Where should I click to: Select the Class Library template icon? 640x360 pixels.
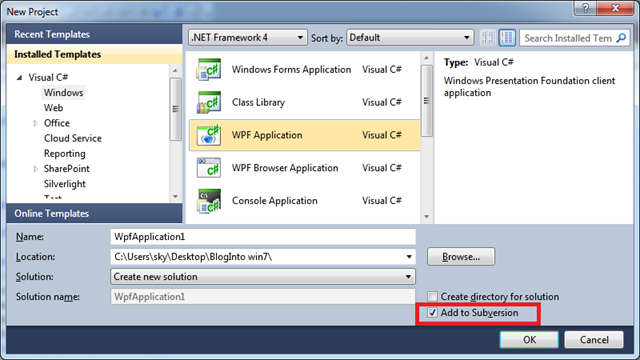pos(209,102)
